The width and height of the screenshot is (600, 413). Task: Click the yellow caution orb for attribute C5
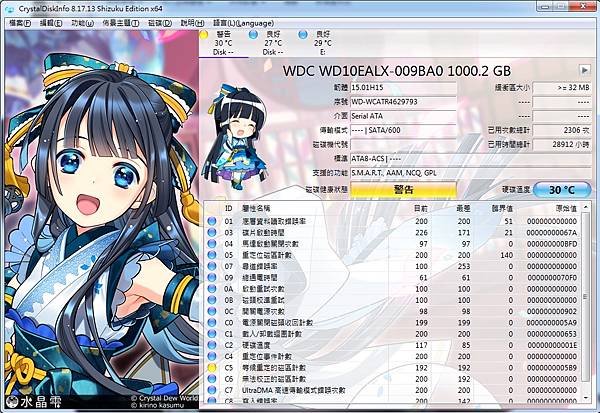tap(212, 367)
